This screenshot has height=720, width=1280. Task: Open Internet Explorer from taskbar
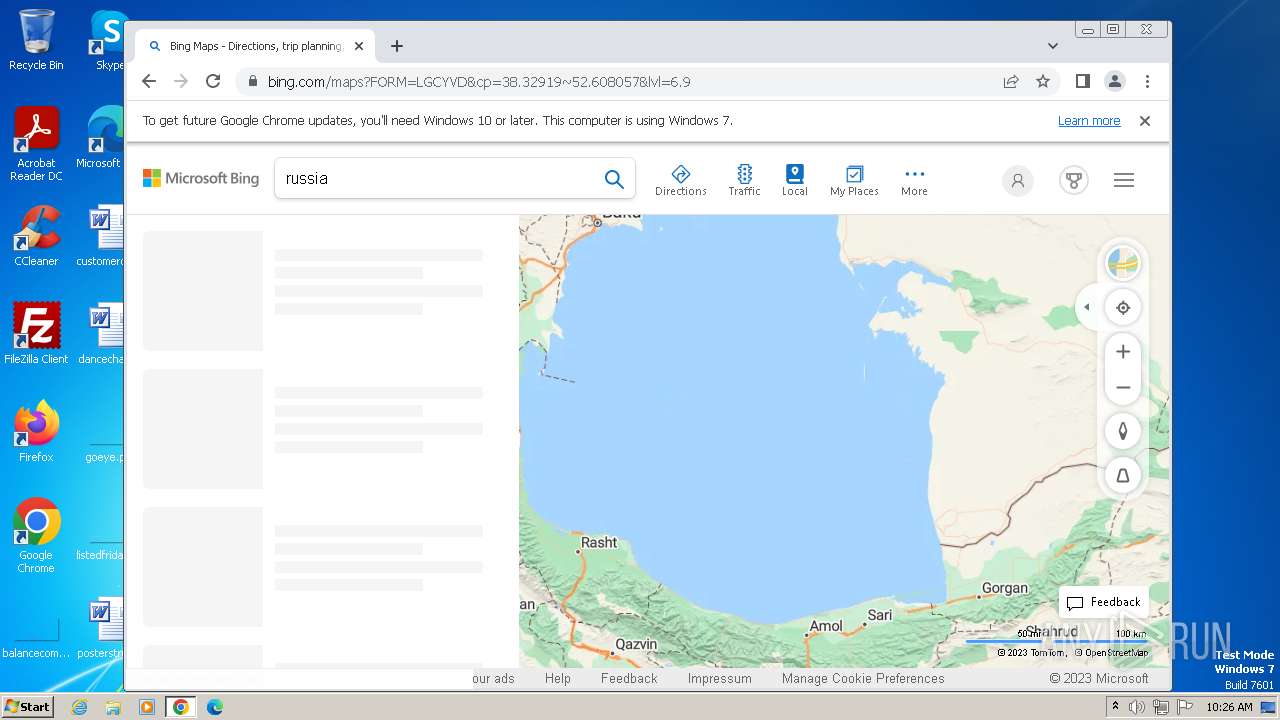point(80,707)
